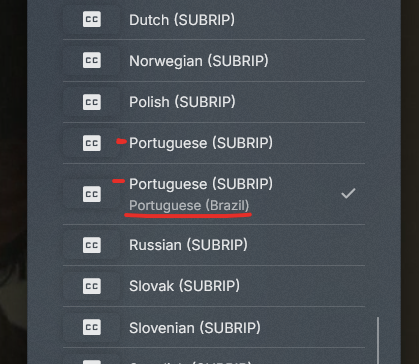Click the CC icon next to Norwegian

click(x=92, y=60)
